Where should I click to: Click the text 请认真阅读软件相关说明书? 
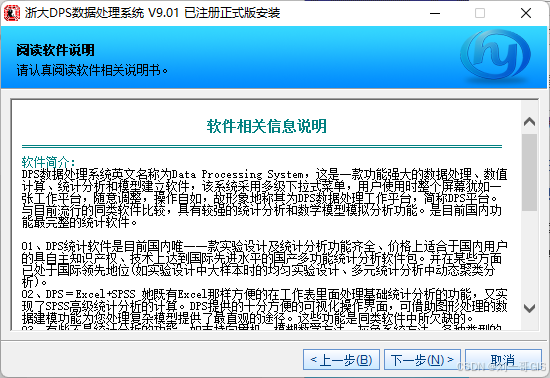click(92, 70)
